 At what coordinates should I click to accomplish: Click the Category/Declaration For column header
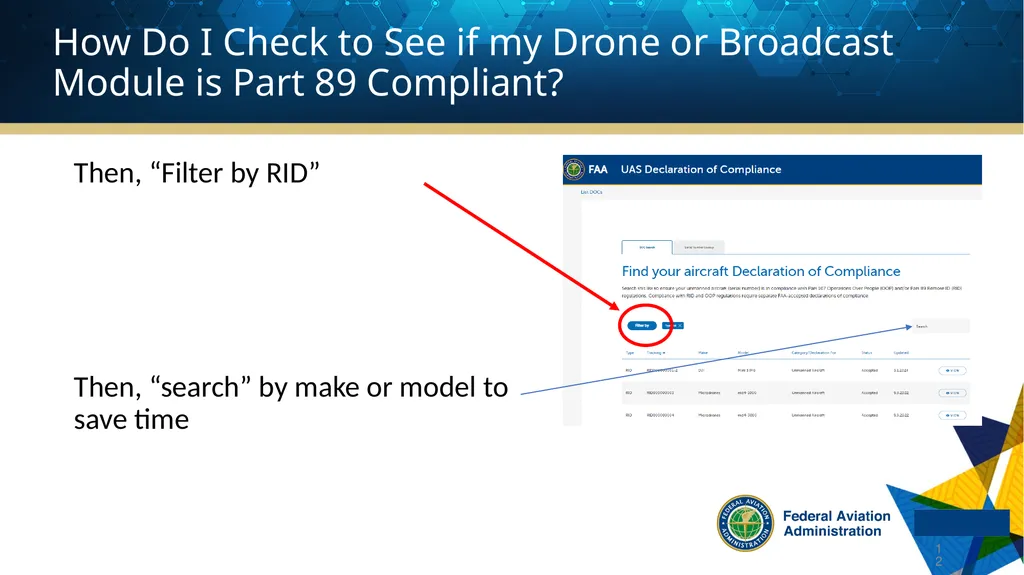(814, 353)
